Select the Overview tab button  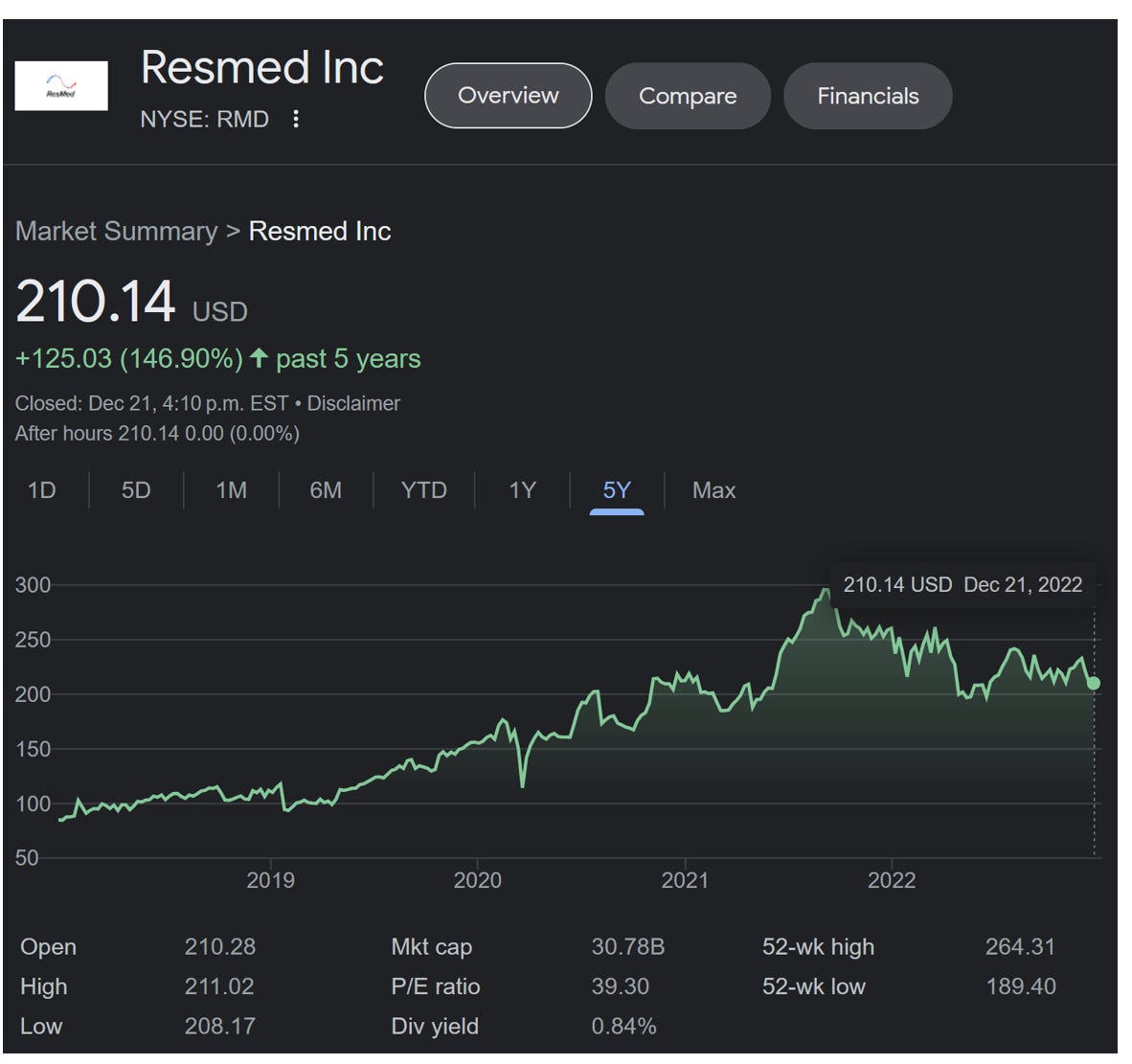click(x=509, y=95)
